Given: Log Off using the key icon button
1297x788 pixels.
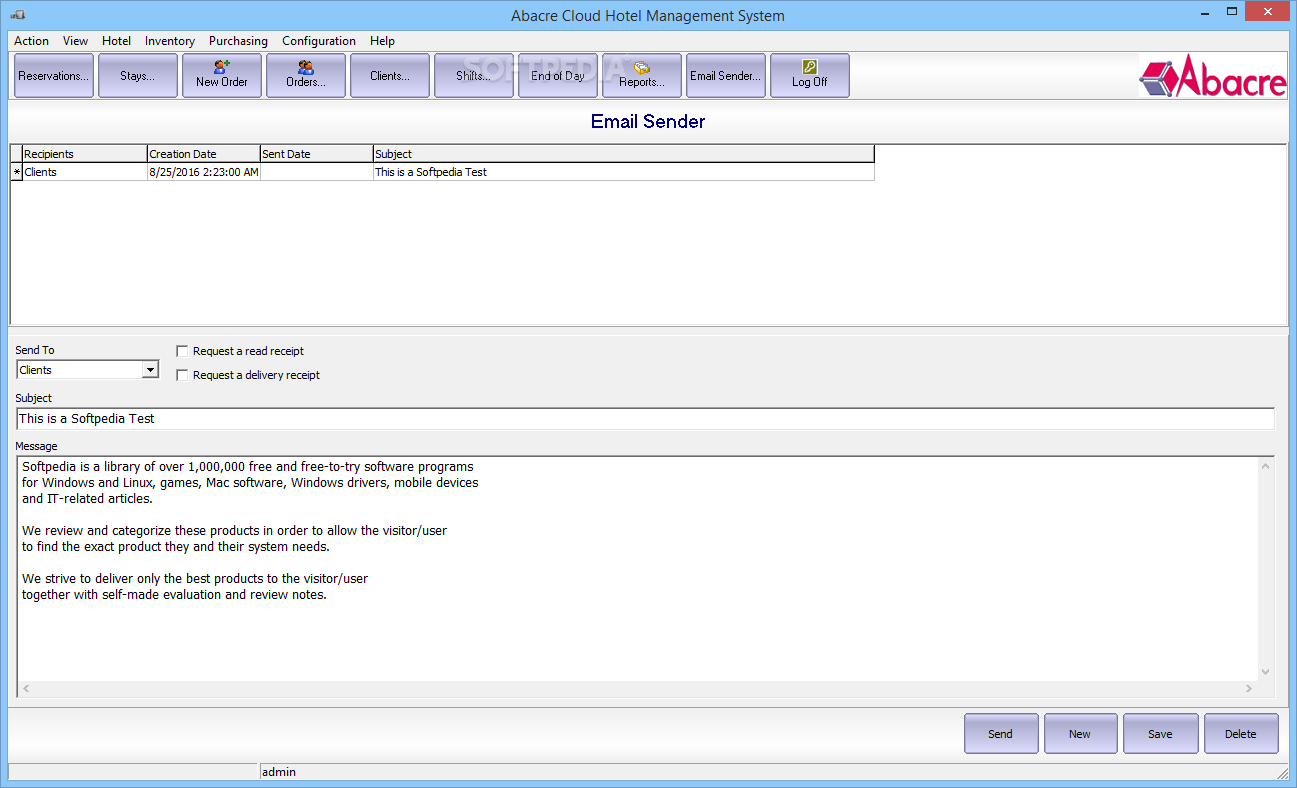Looking at the screenshot, I should (809, 76).
